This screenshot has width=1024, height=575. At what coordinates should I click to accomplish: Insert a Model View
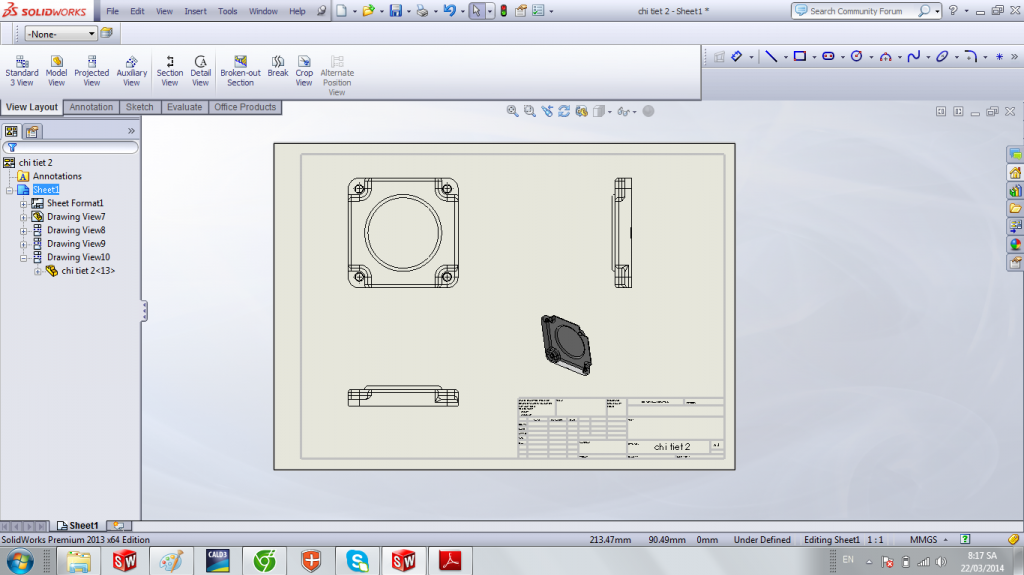tap(56, 71)
